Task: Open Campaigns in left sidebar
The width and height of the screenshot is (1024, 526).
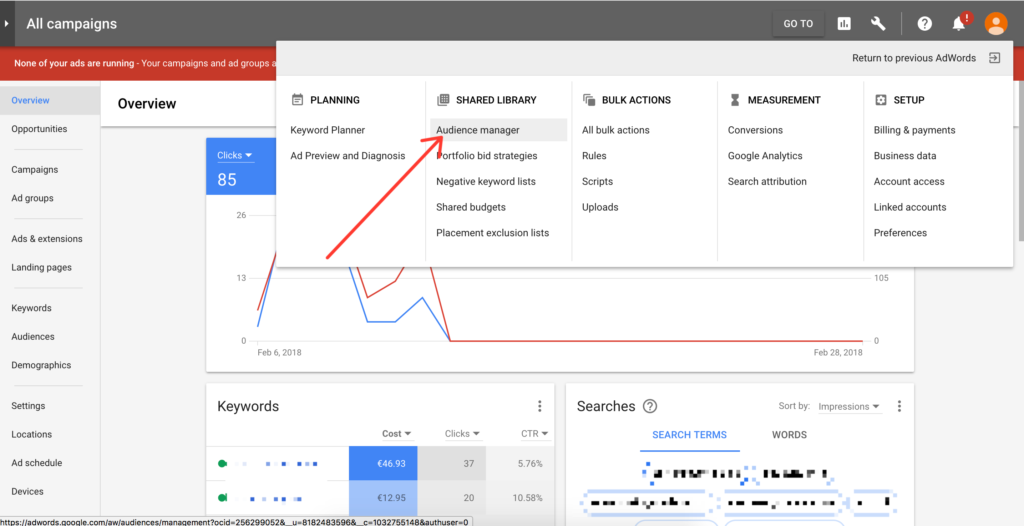Action: pyautogui.click(x=35, y=170)
